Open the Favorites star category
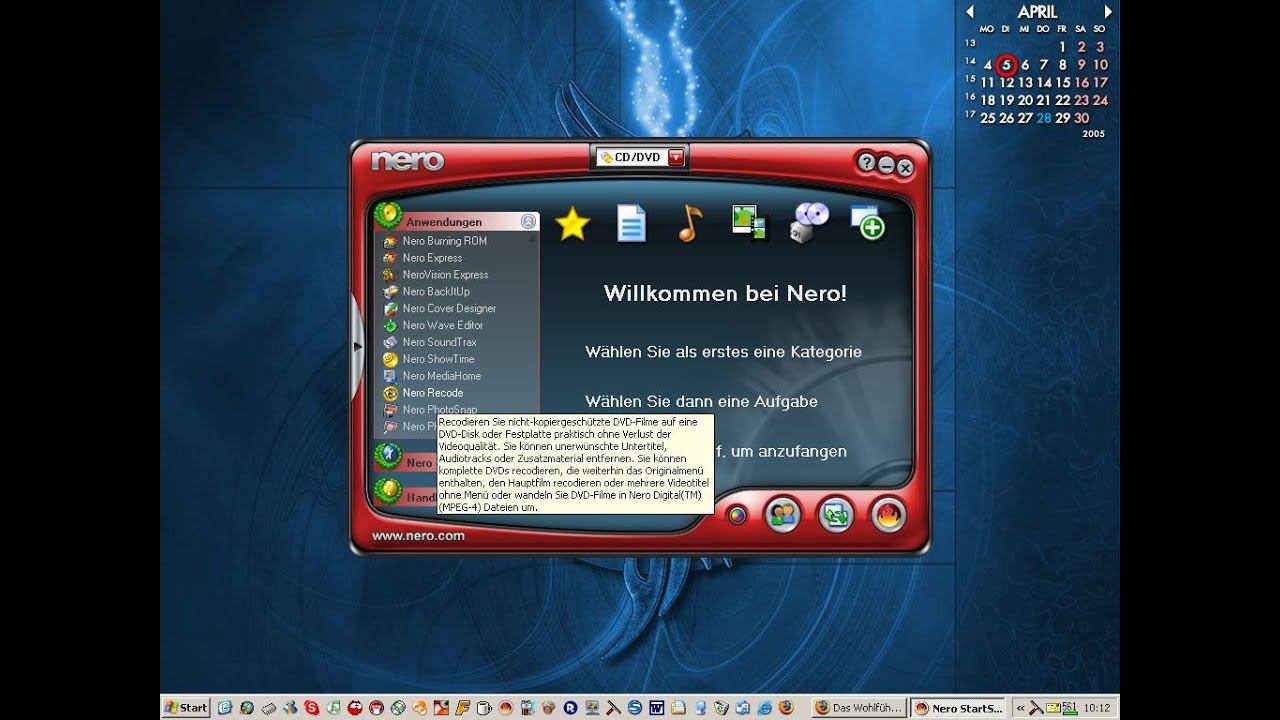The height and width of the screenshot is (720, 1280). (572, 223)
